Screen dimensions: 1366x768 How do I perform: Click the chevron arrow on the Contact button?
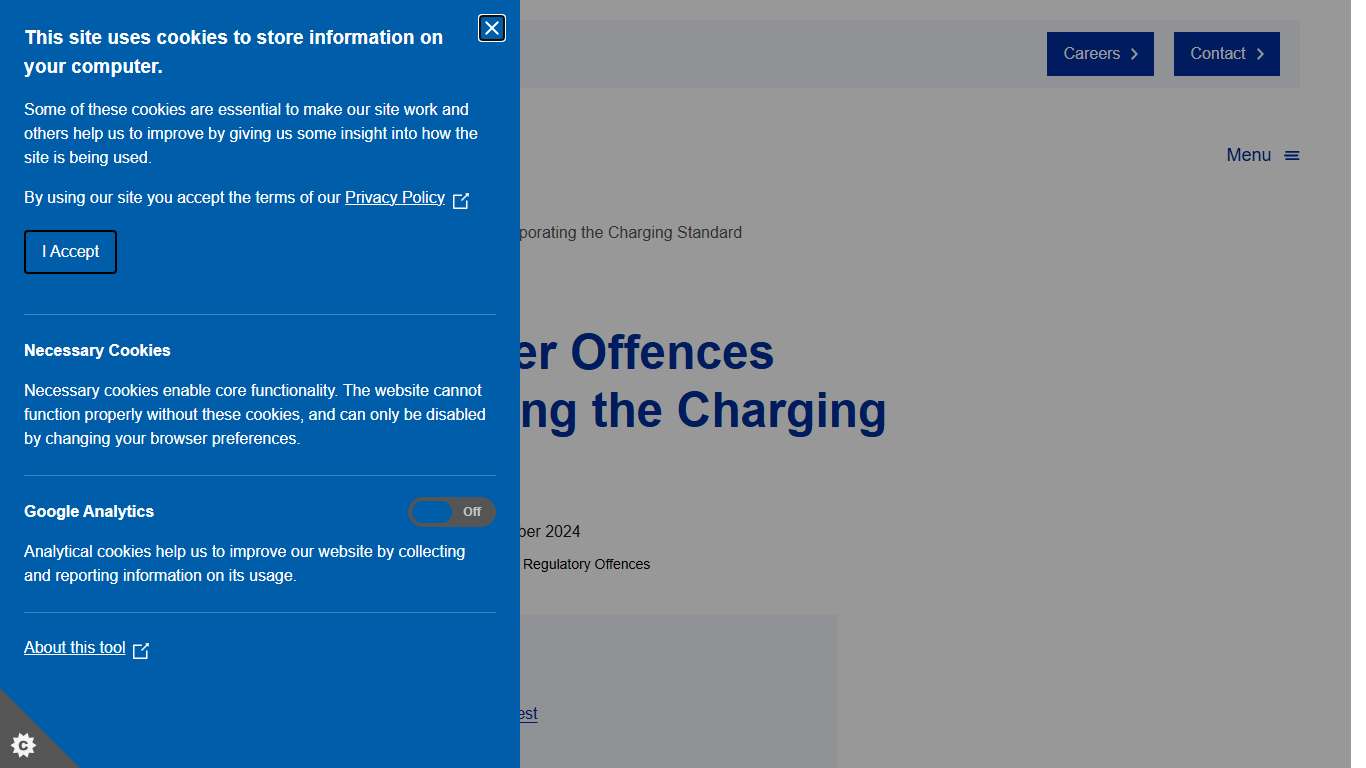click(x=1262, y=53)
